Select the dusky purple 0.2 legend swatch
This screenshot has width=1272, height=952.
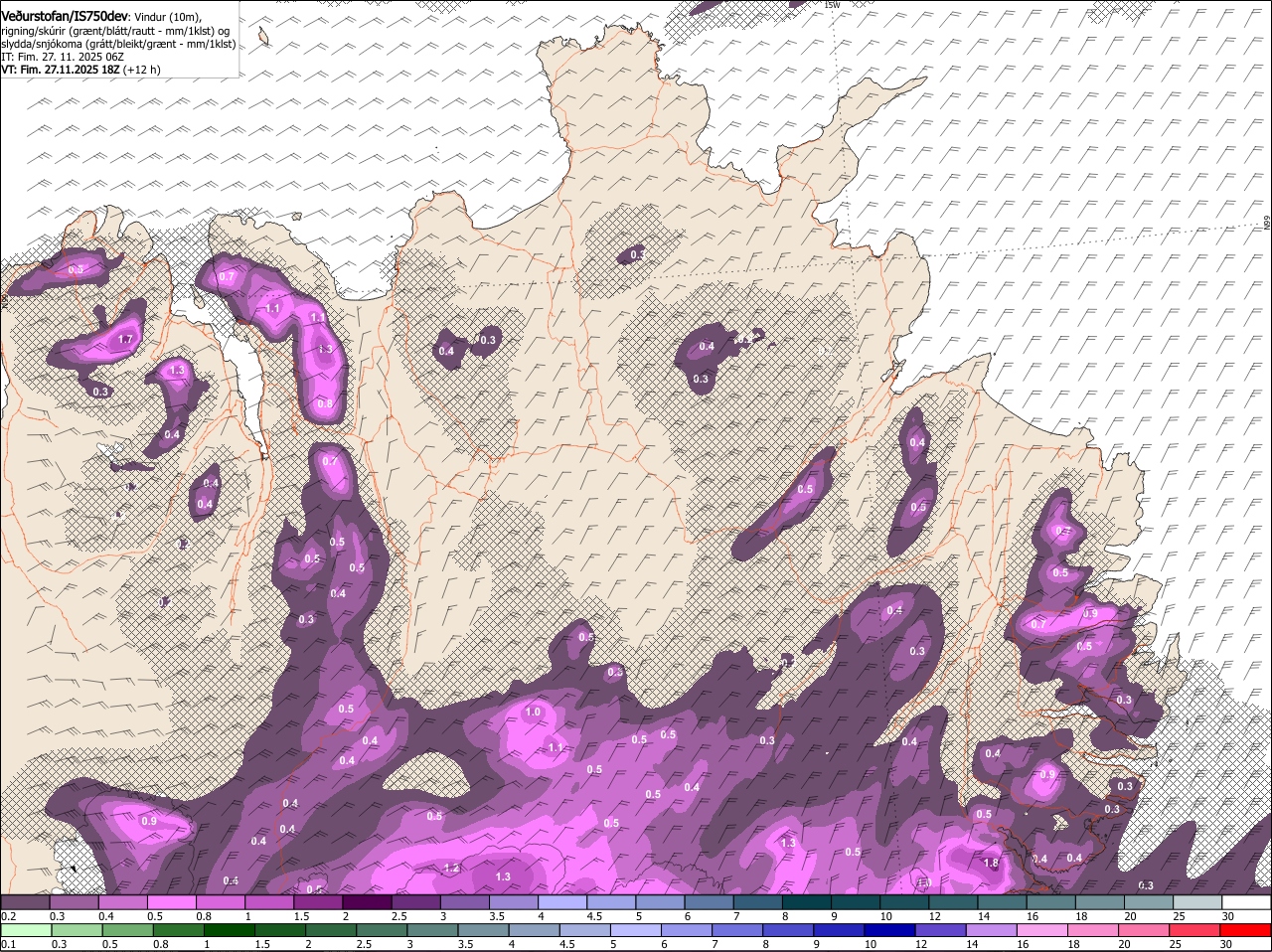(26, 901)
